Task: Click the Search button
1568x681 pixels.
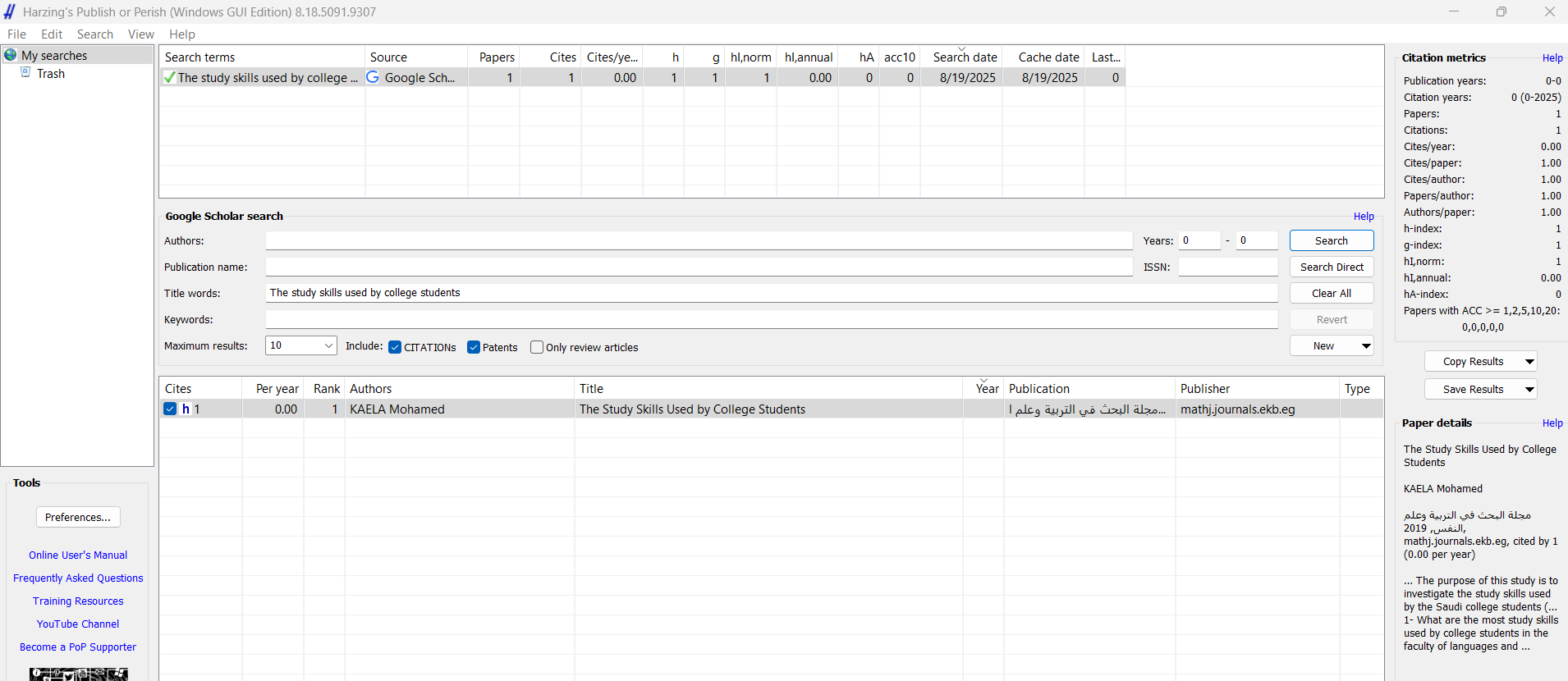Action: (1332, 240)
